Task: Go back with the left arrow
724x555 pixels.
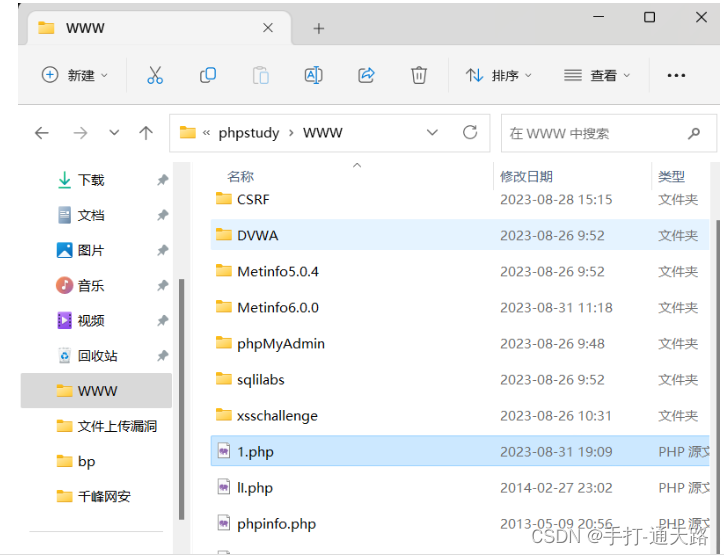Action: [42, 133]
